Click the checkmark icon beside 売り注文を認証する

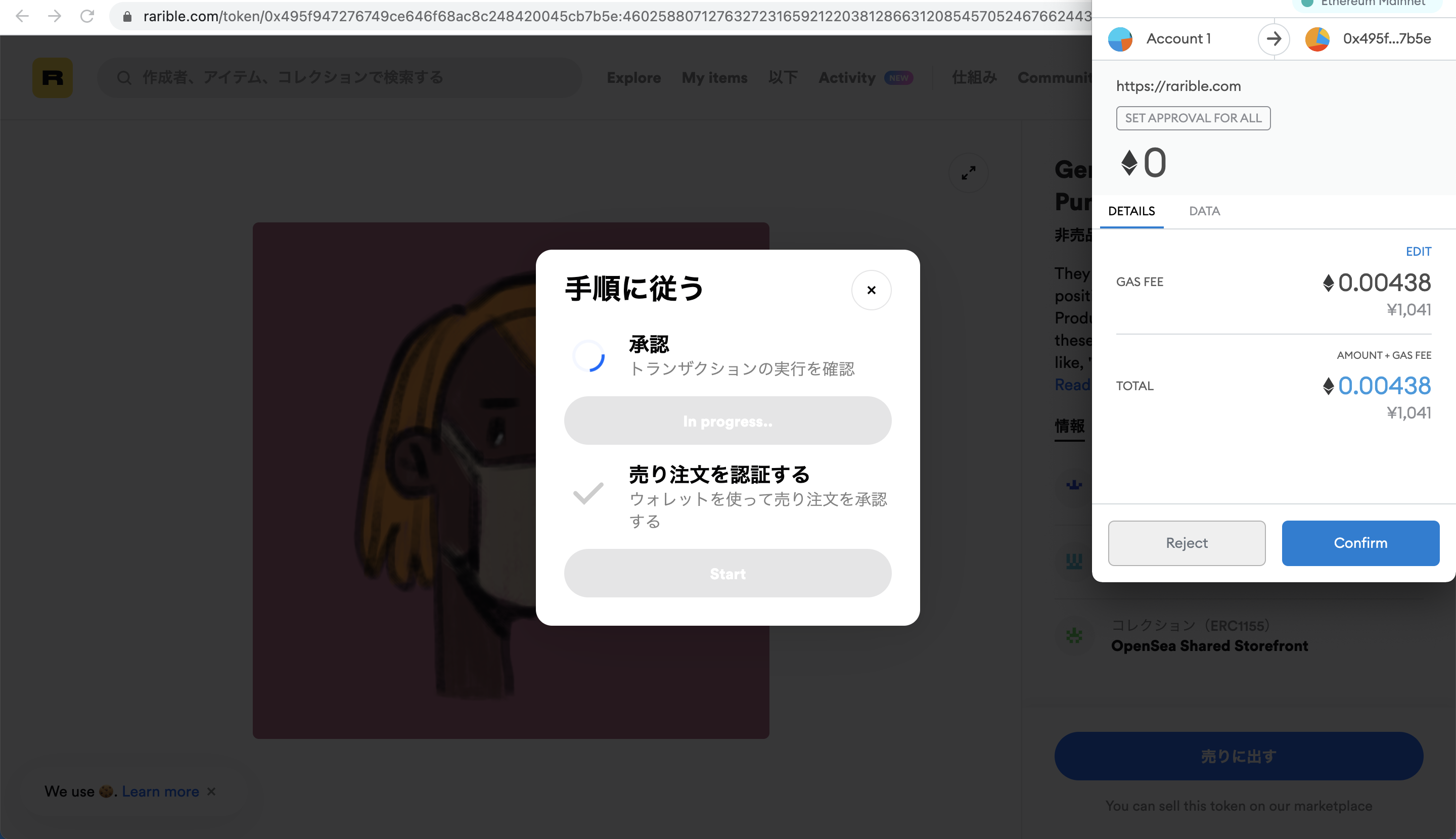(x=588, y=493)
